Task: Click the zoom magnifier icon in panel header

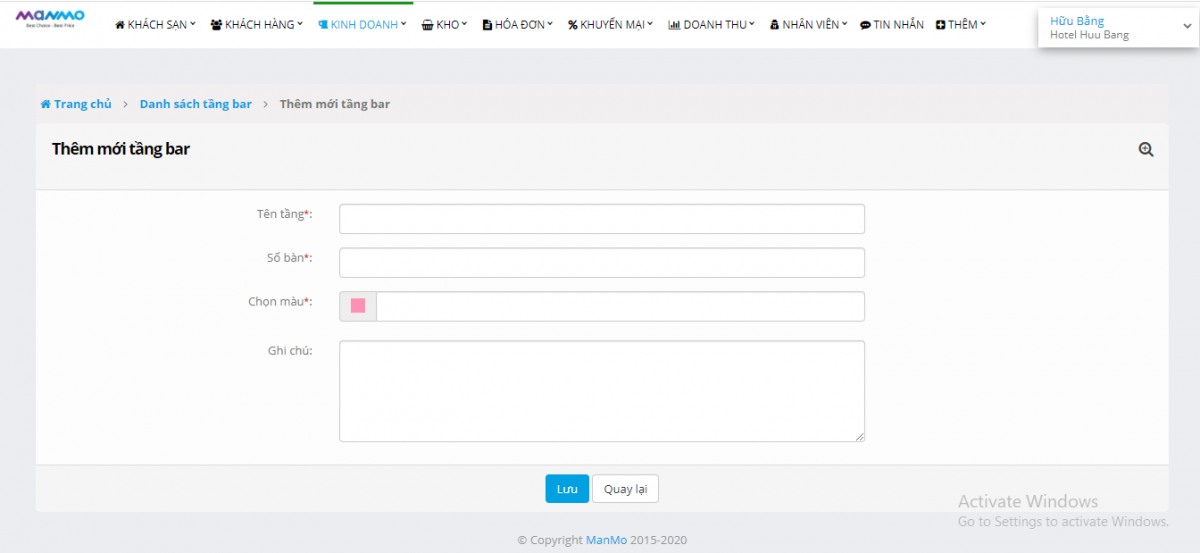Action: tap(1146, 149)
